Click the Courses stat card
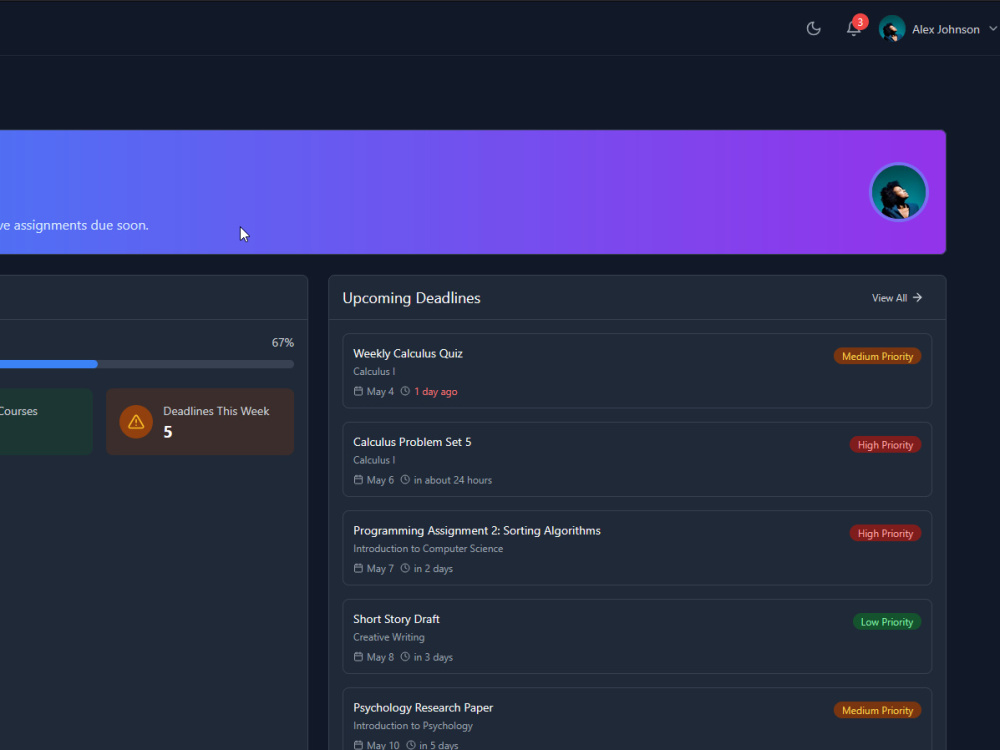 (46, 422)
